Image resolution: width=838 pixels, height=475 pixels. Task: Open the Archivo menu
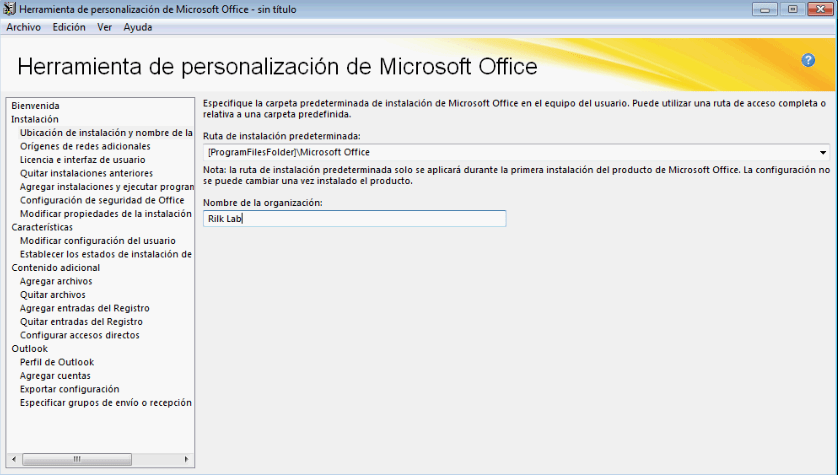pyautogui.click(x=24, y=27)
